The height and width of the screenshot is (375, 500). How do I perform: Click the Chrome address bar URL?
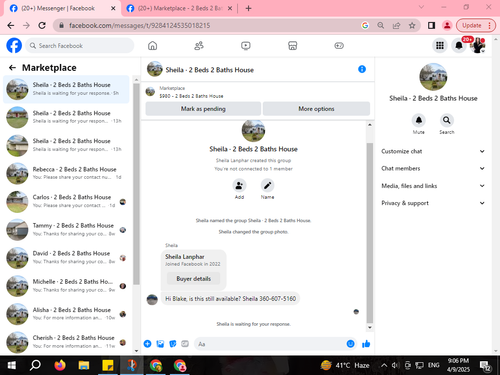[x=140, y=25]
